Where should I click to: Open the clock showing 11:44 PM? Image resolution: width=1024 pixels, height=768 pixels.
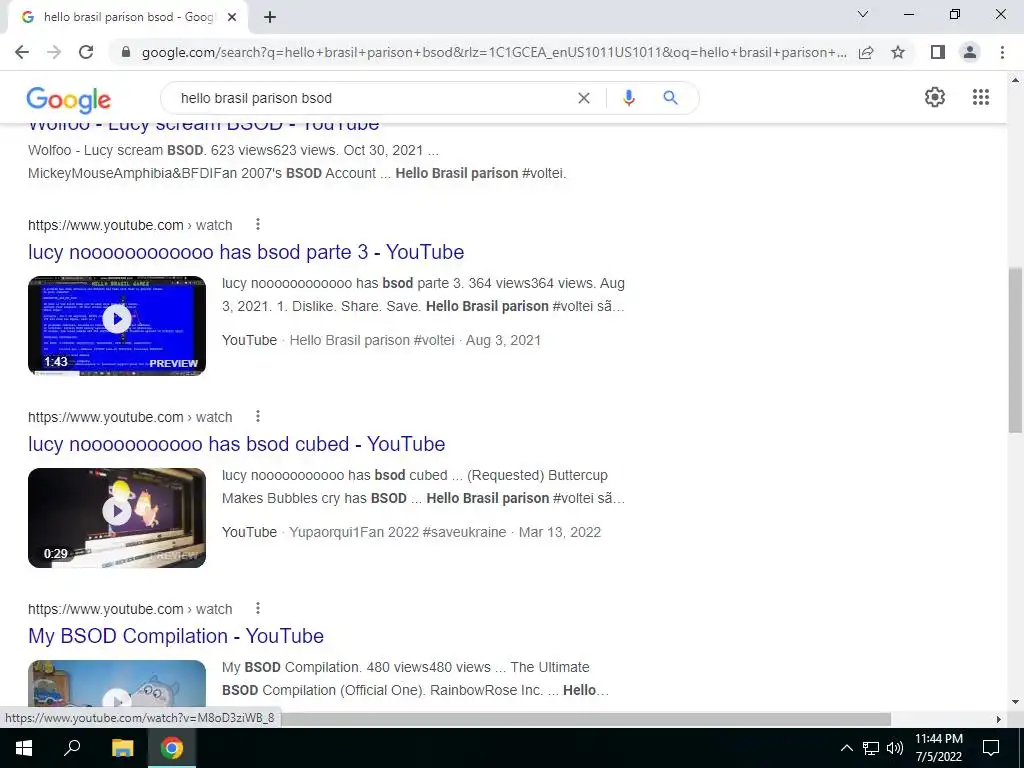(x=938, y=748)
